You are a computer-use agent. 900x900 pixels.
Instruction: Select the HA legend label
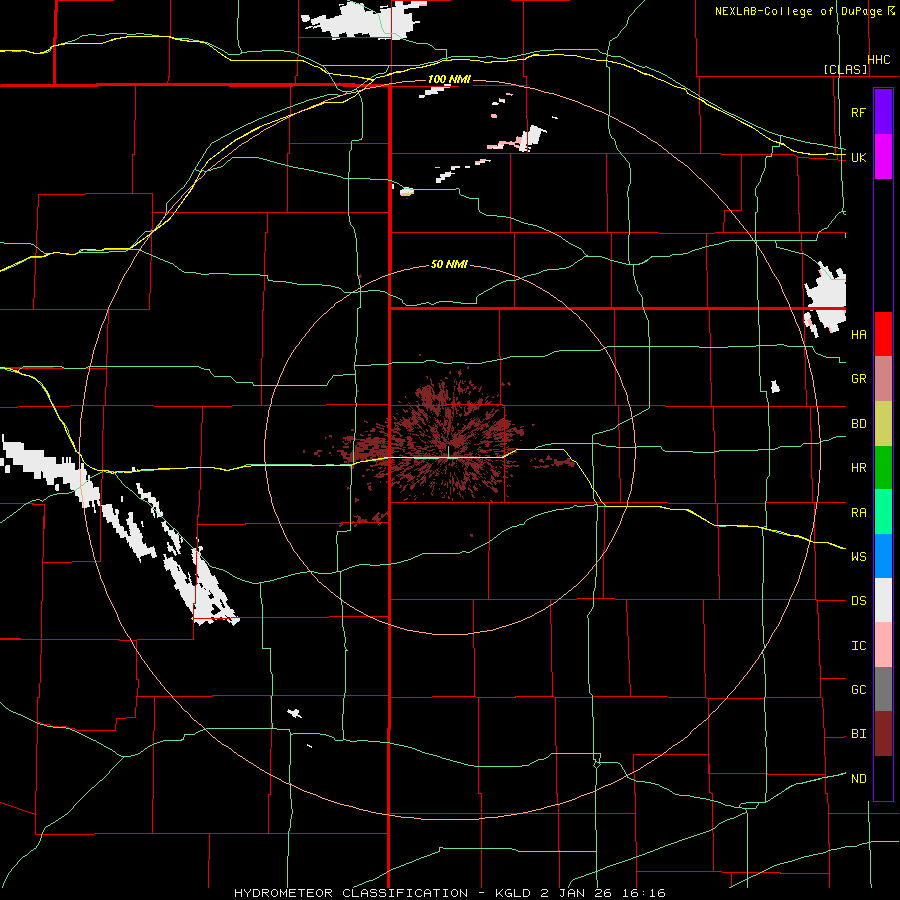pyautogui.click(x=858, y=334)
